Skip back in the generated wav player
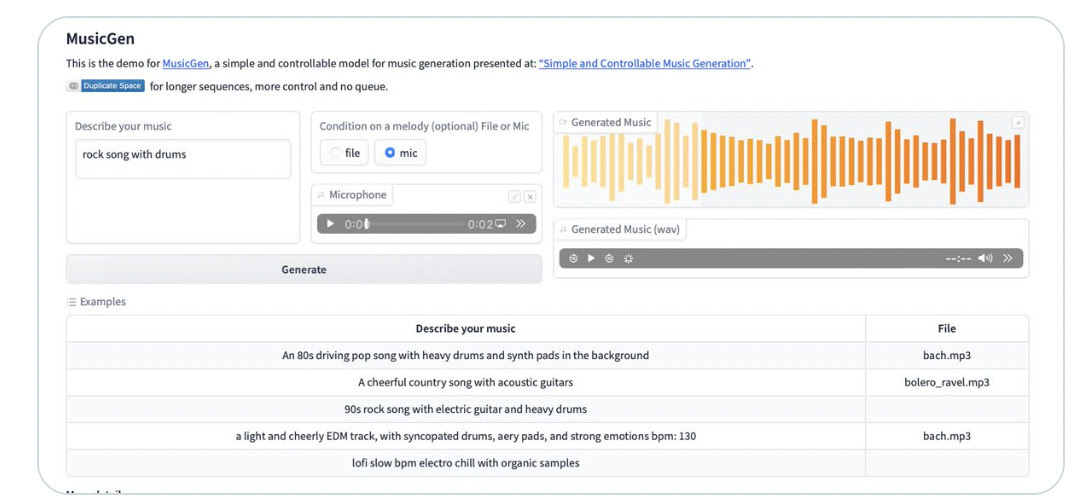This screenshot has width=1082, height=502. (x=573, y=258)
